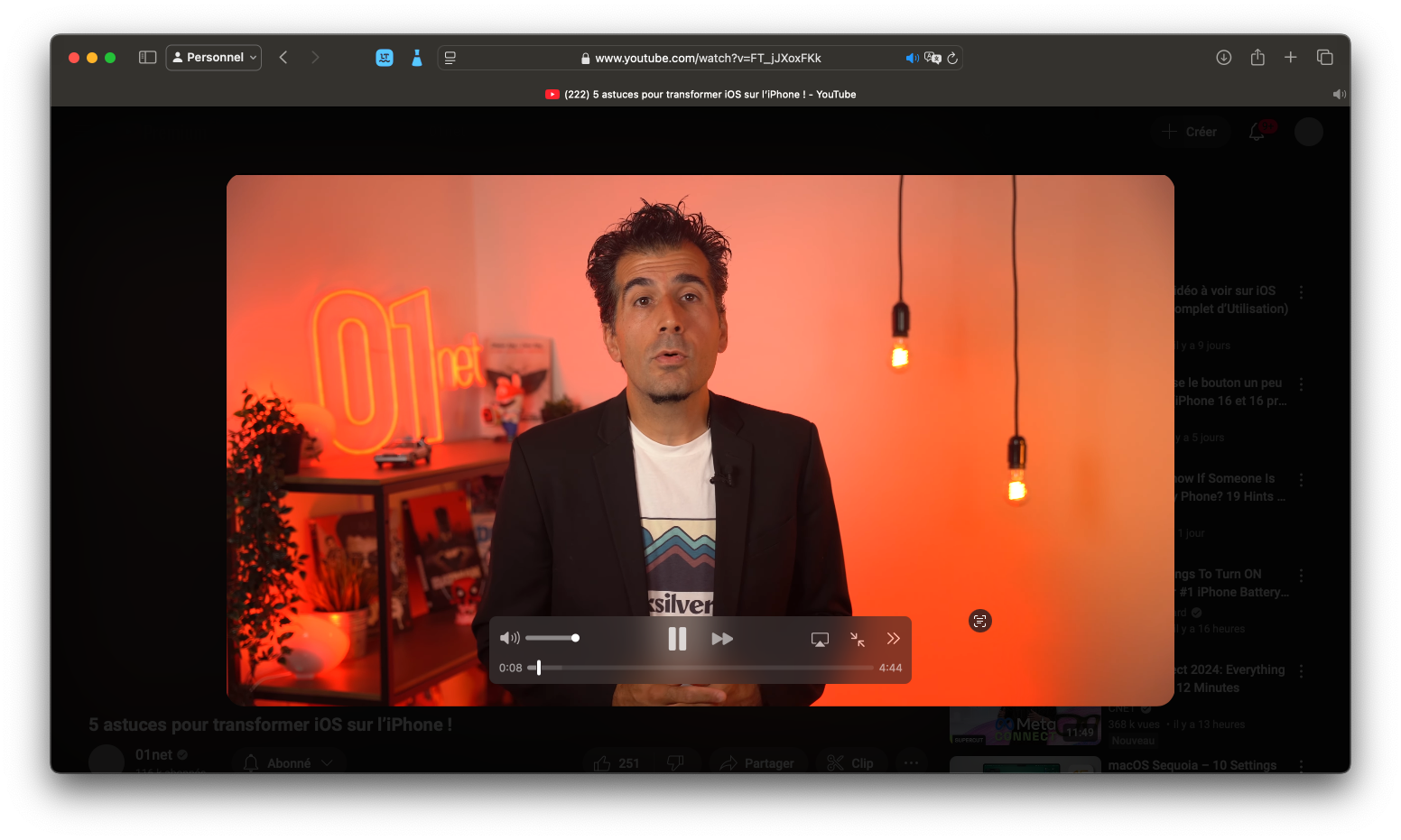Open the Share menu in Safari
The width and height of the screenshot is (1401, 840).
coord(1257,57)
